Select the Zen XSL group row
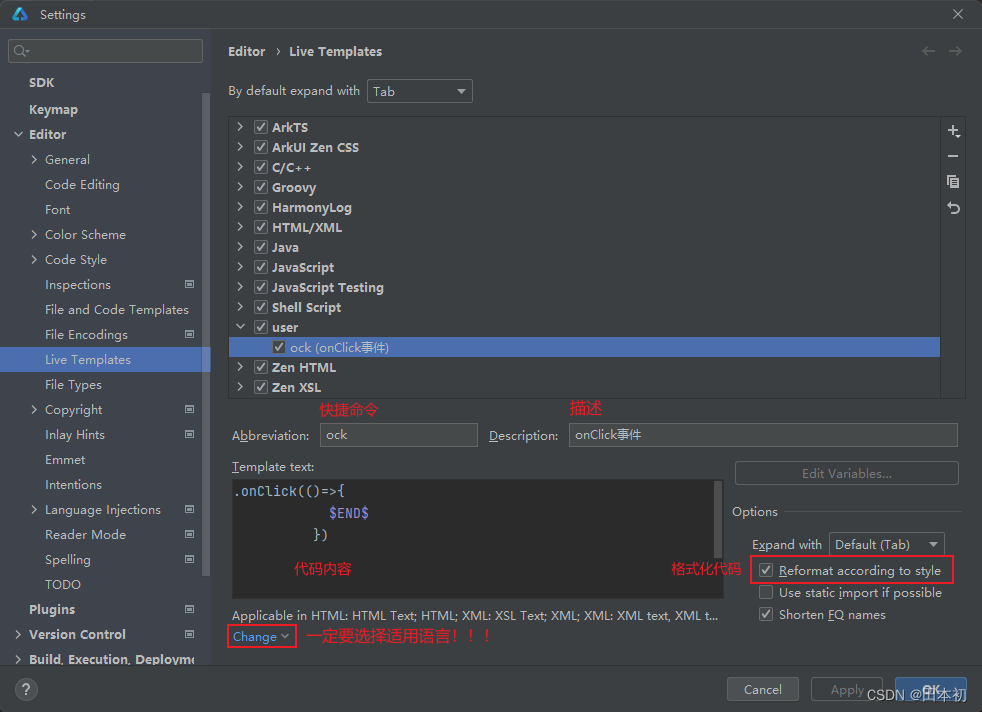Image resolution: width=982 pixels, height=712 pixels. click(584, 387)
